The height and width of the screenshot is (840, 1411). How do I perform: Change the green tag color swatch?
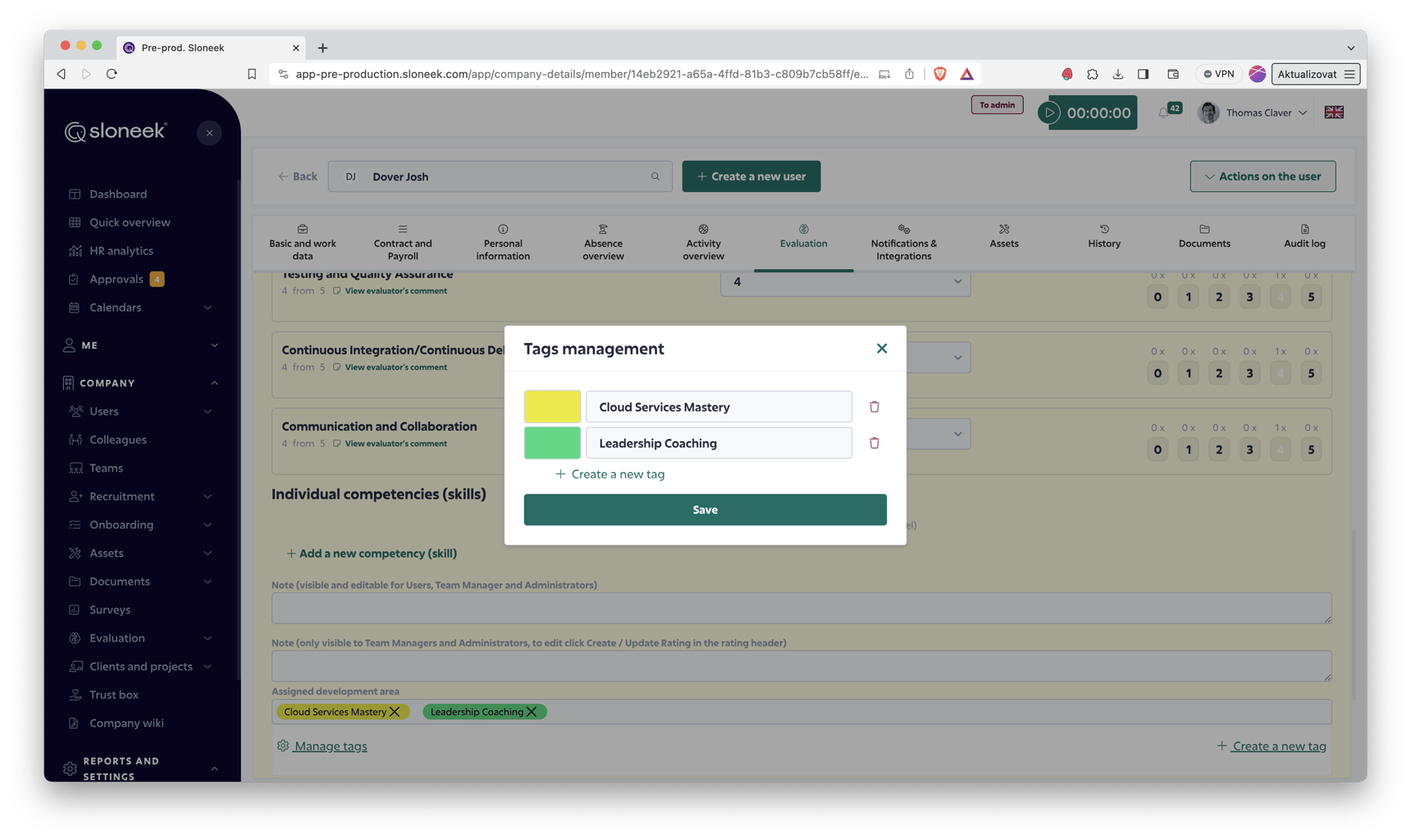pos(552,443)
